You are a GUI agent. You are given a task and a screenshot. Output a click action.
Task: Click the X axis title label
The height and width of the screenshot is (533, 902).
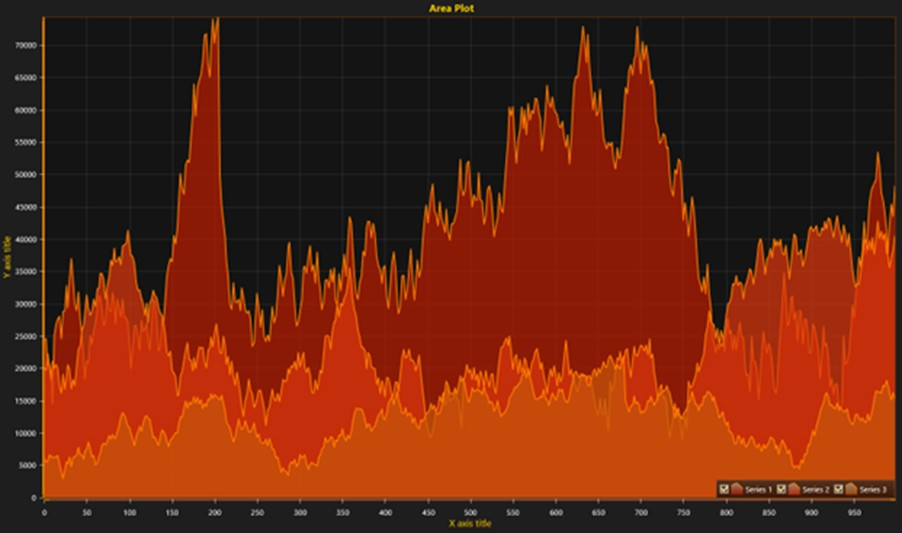470,524
